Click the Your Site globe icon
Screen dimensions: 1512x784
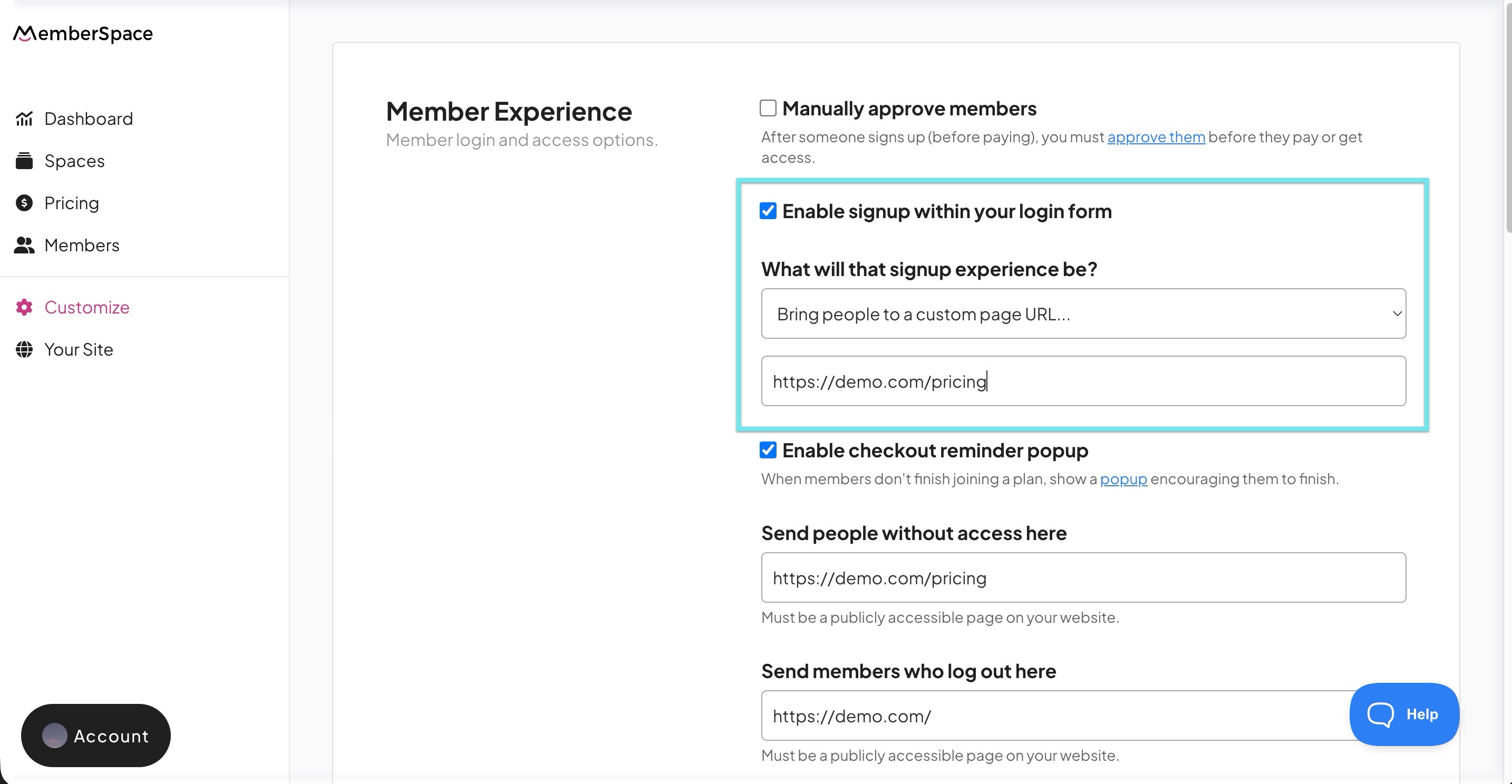point(24,349)
